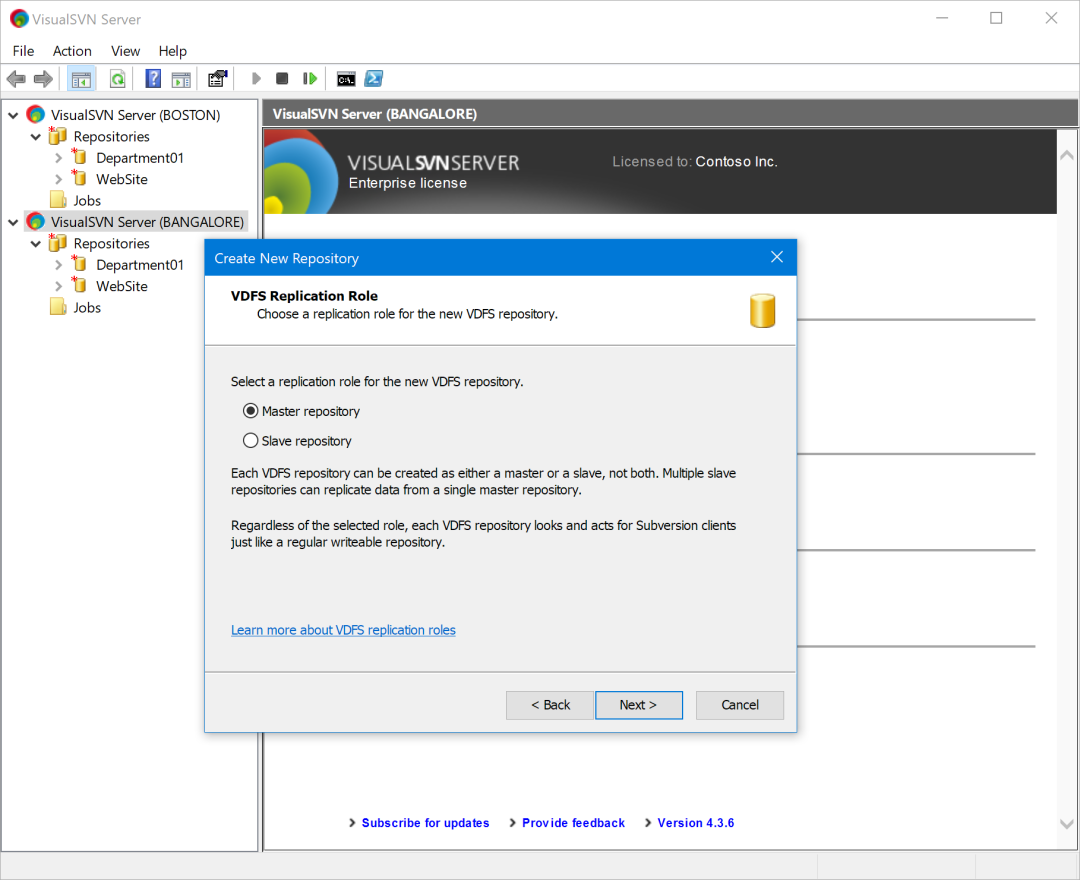Screen dimensions: 1080x880
Task: Click the Properties toolbar icon
Action: point(218,79)
